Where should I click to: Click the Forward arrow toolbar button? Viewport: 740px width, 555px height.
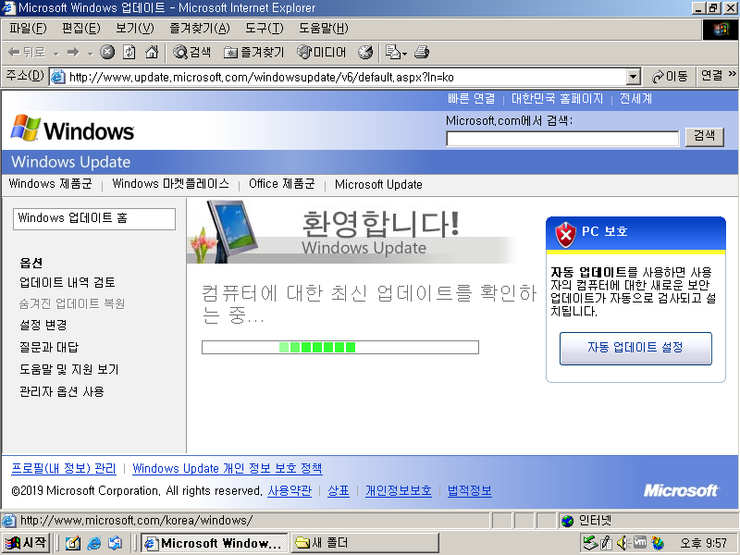73,52
